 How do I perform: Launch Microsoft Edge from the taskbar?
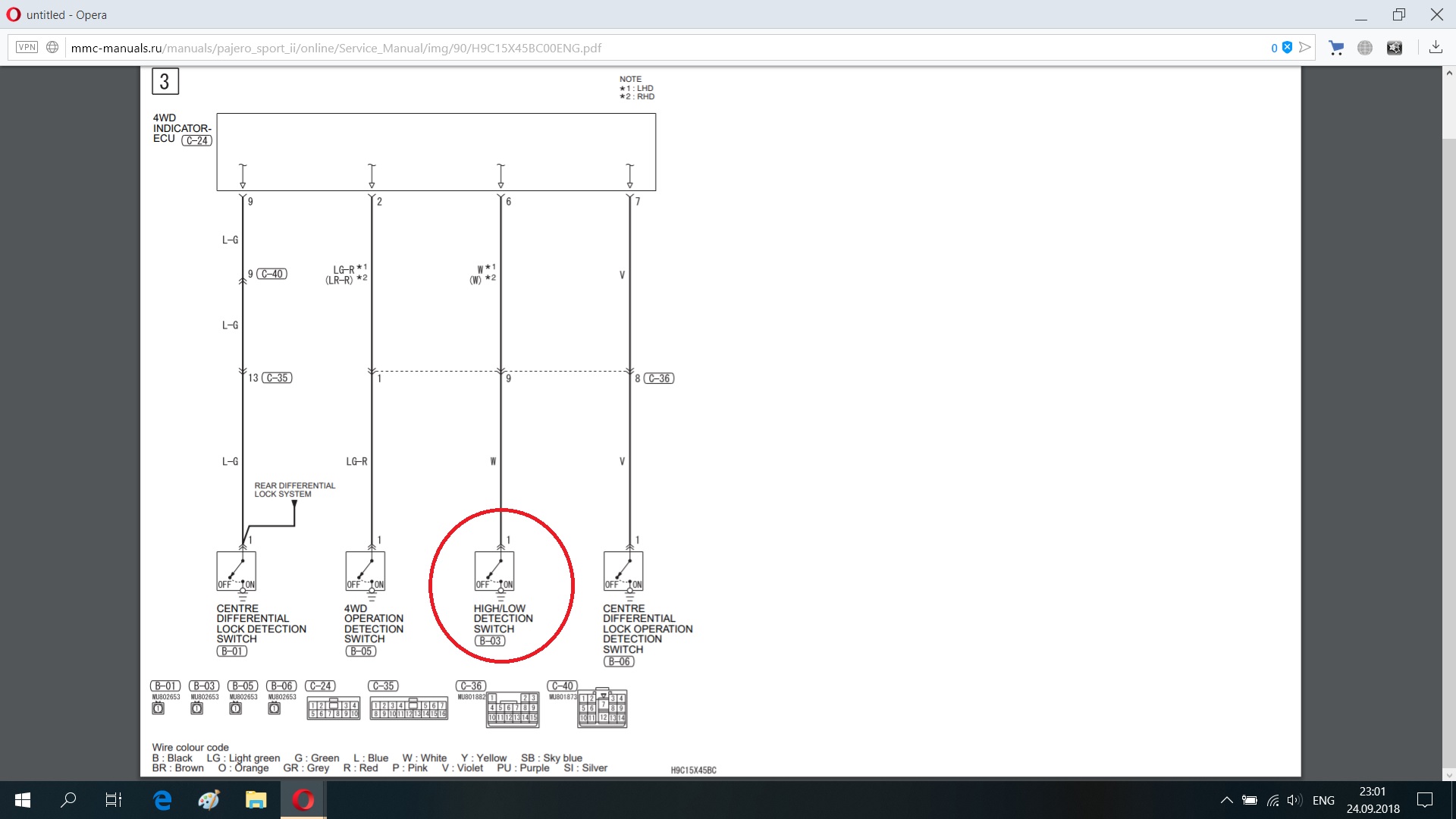coord(162,800)
